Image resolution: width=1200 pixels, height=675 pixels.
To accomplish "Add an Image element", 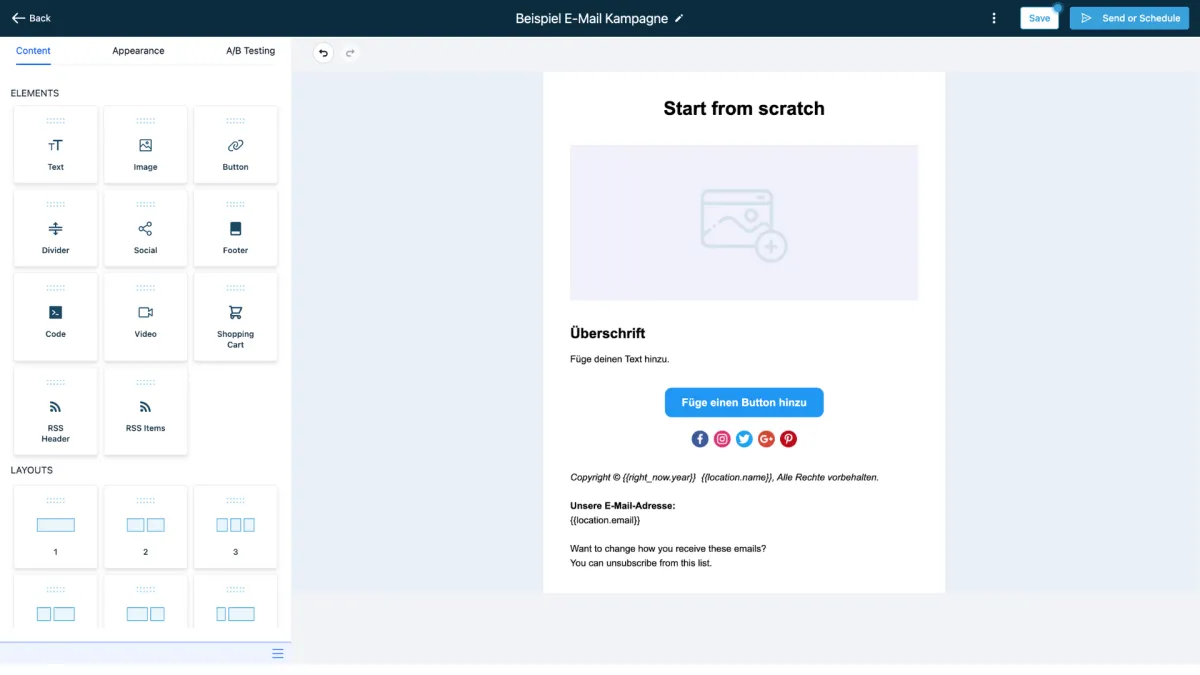I will tap(146, 145).
